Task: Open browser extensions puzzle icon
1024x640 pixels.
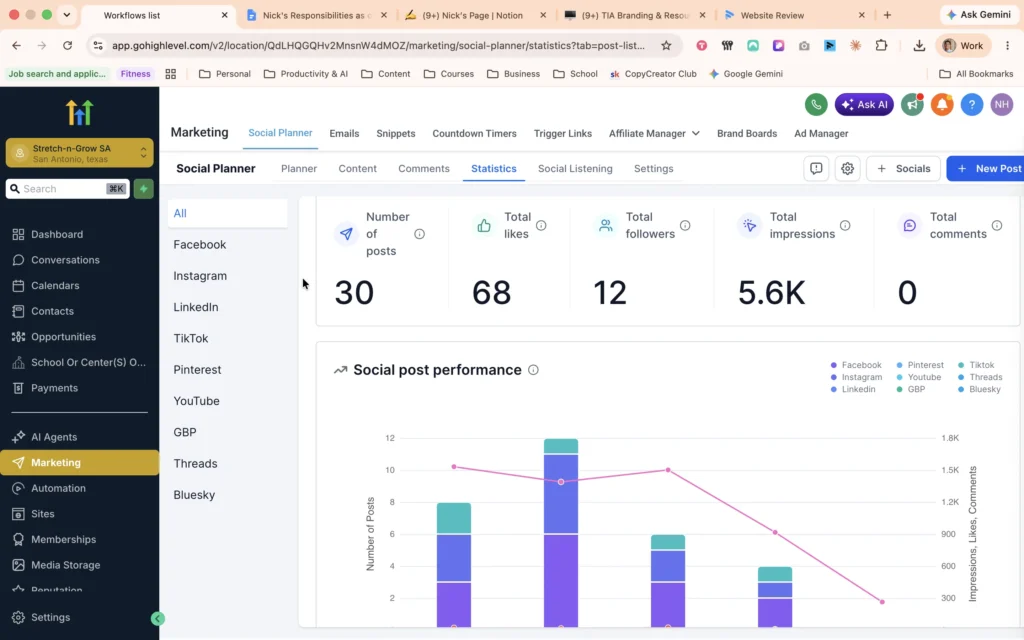Action: 881,46
